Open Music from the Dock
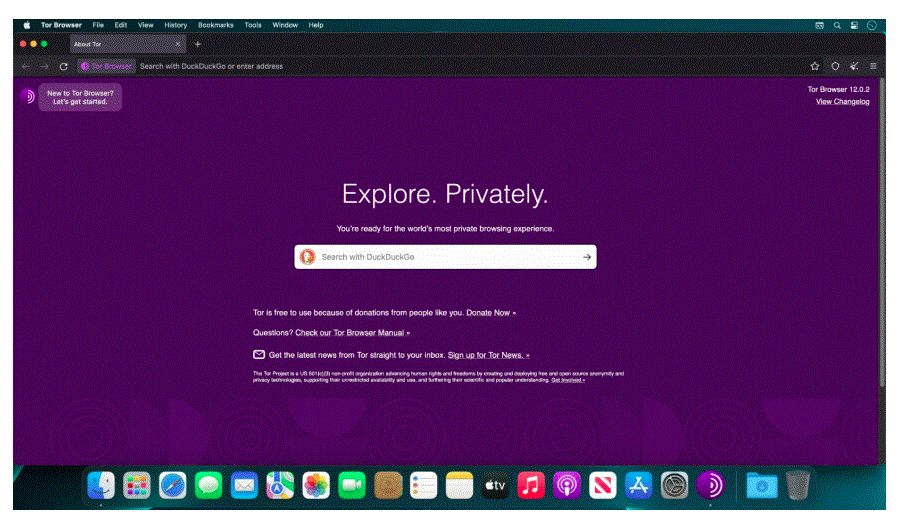This screenshot has width=901, height=526. point(531,486)
